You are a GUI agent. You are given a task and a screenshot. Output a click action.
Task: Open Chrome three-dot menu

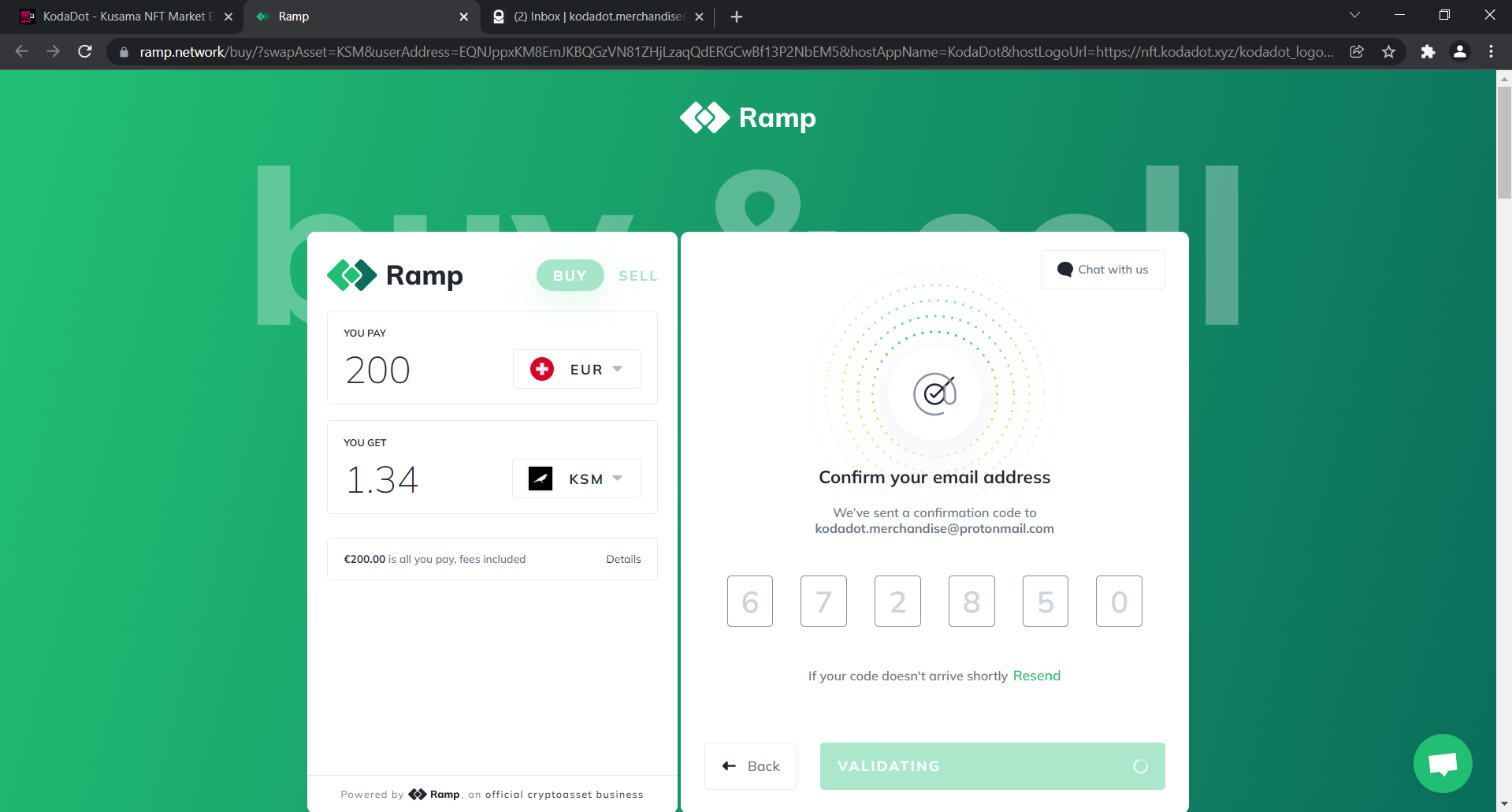coord(1491,52)
